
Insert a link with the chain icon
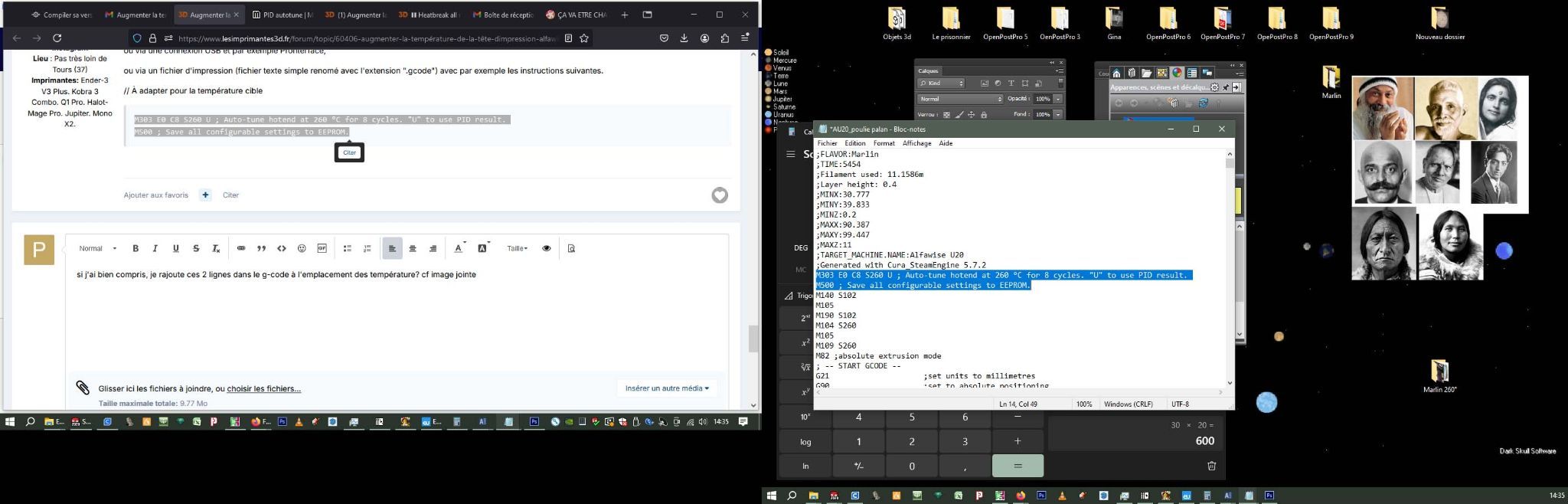click(x=241, y=248)
